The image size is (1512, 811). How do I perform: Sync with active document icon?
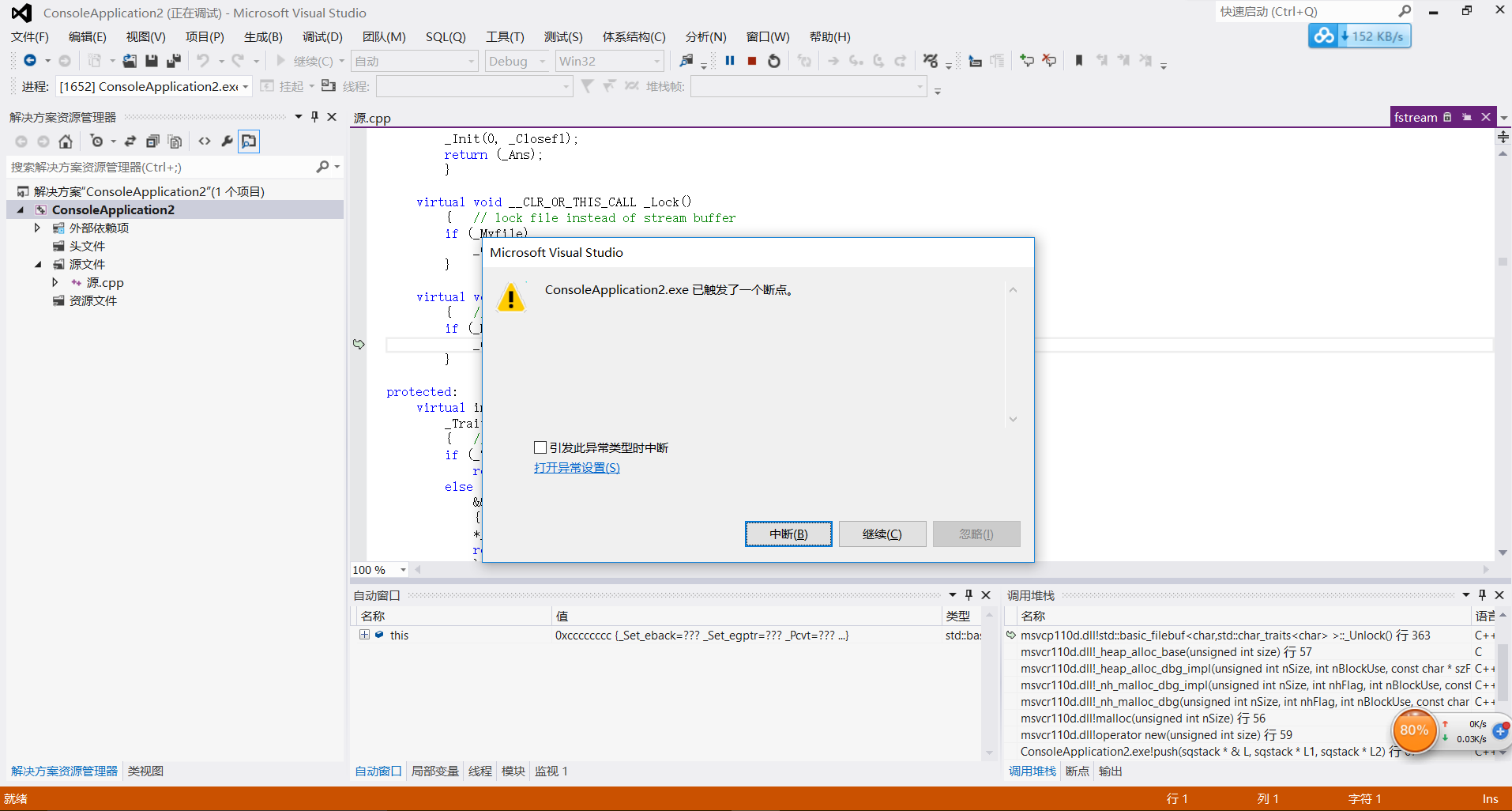coord(130,141)
